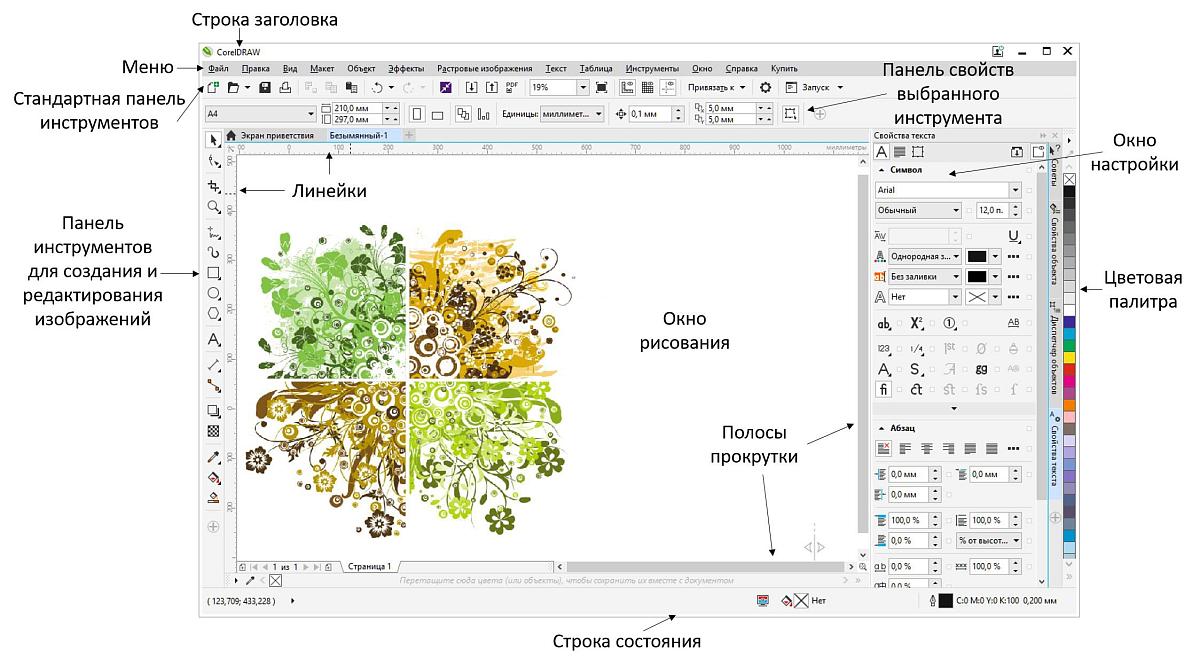Set portrait page orientation

coord(418,114)
